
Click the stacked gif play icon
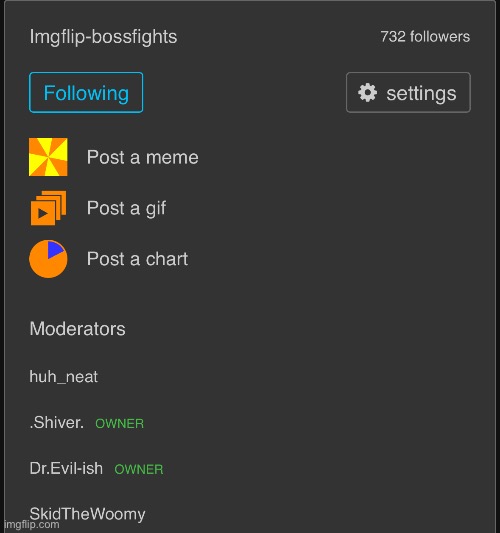(48, 208)
